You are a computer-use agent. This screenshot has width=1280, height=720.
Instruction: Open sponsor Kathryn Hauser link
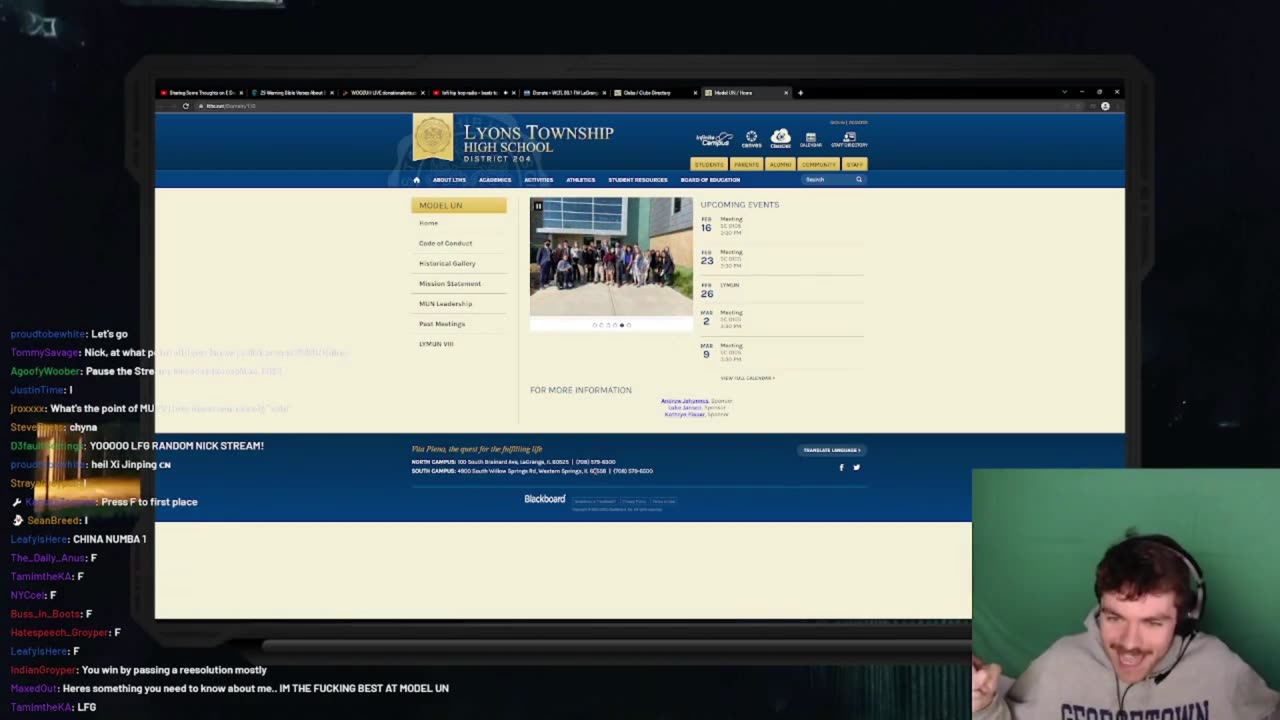(x=685, y=414)
